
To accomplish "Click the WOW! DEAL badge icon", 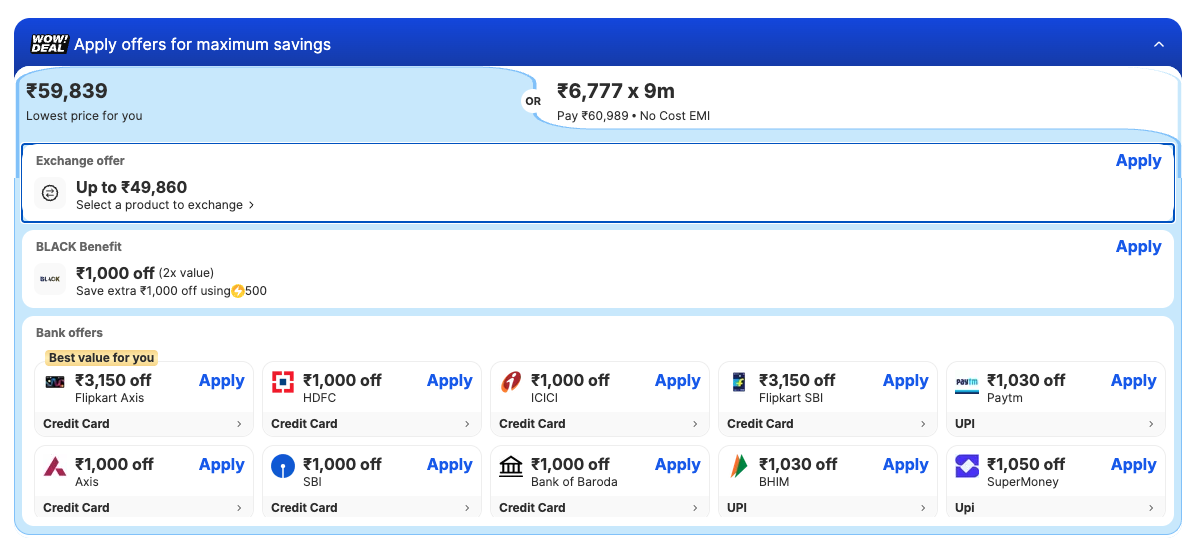I will tap(49, 44).
